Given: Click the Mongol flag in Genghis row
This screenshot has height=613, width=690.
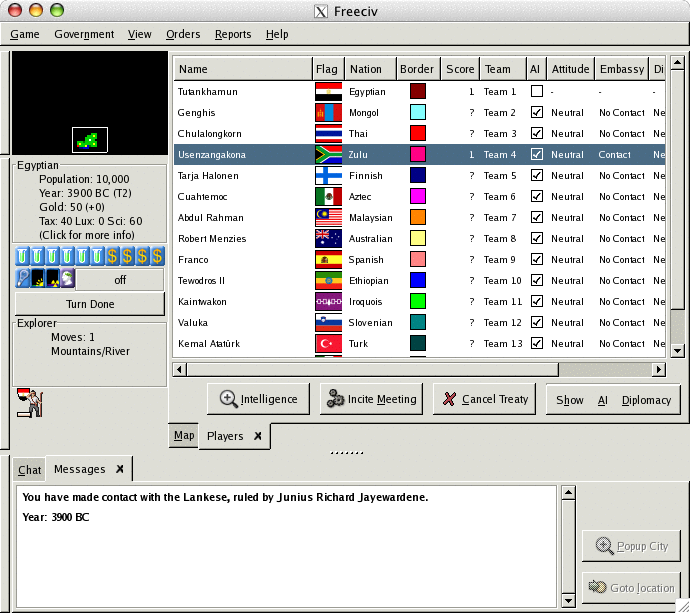Looking at the screenshot, I should pos(328,113).
